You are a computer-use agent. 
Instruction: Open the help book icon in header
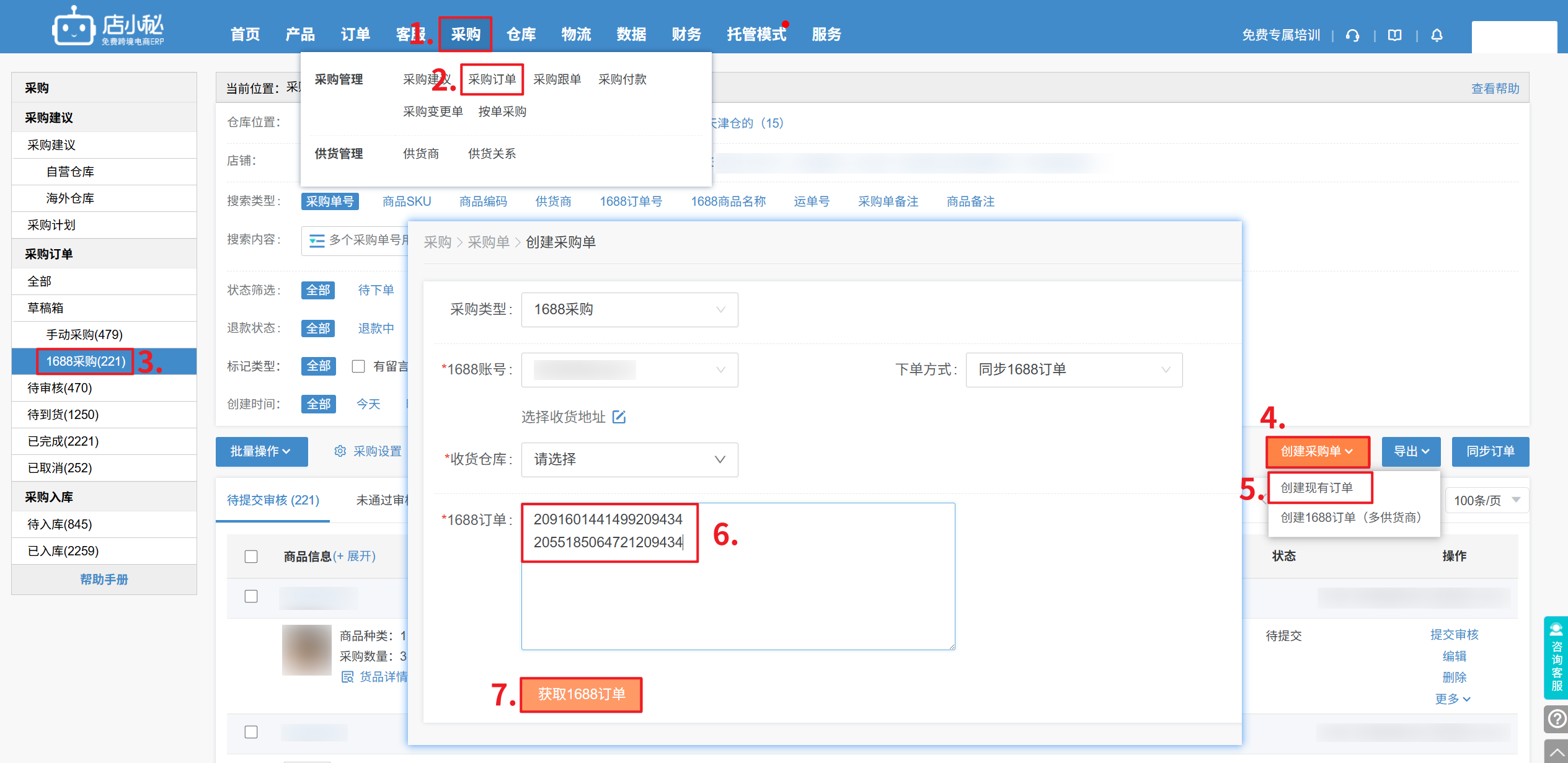tap(1394, 35)
